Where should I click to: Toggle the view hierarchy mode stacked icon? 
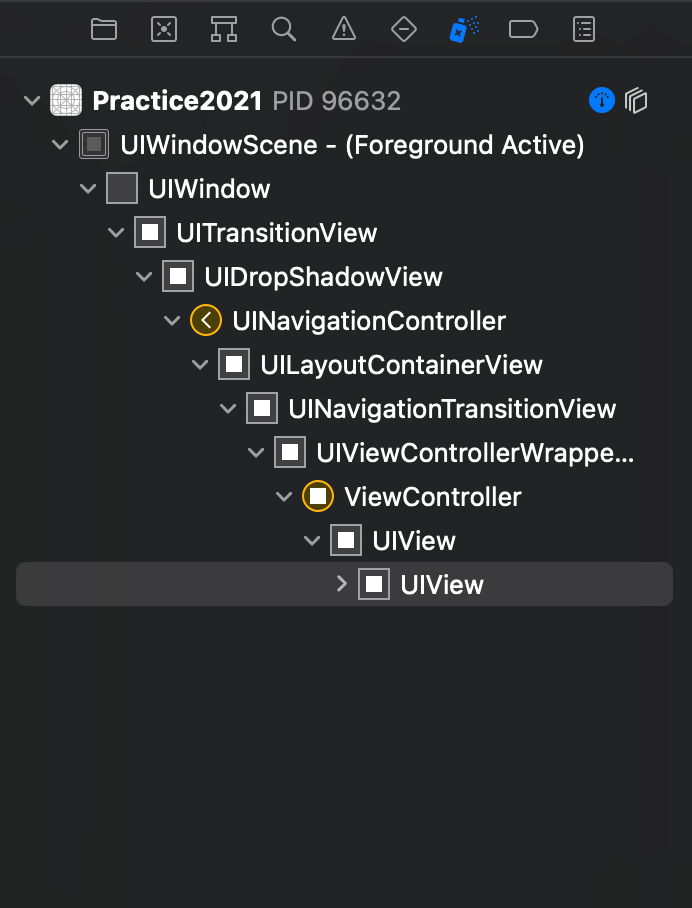point(636,101)
